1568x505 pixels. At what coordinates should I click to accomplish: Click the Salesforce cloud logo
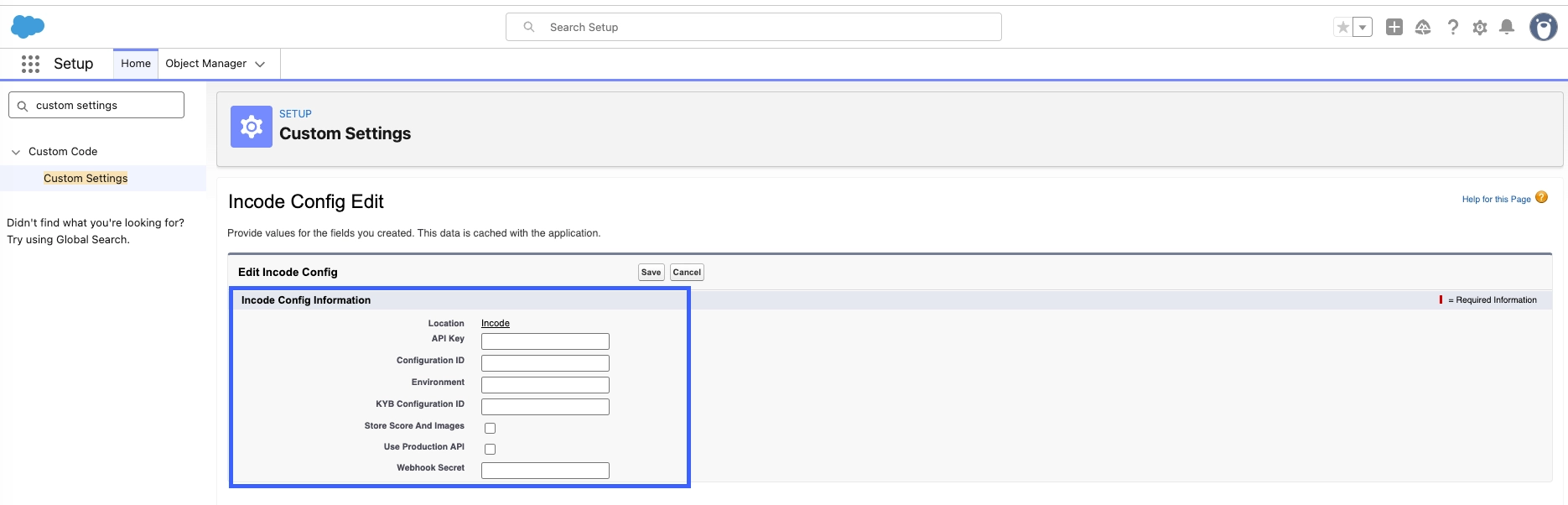point(28,27)
